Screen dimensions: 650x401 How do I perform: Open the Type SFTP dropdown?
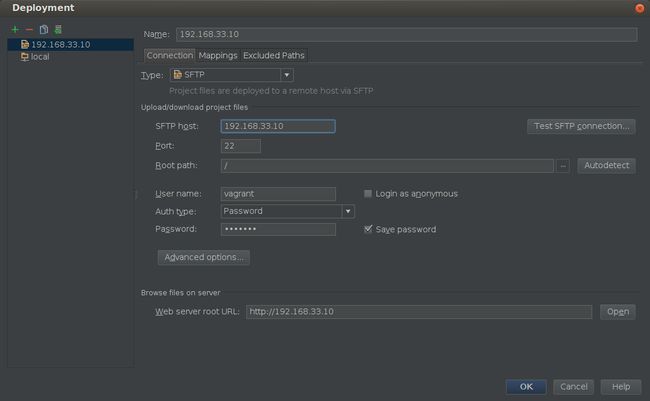(x=232, y=75)
